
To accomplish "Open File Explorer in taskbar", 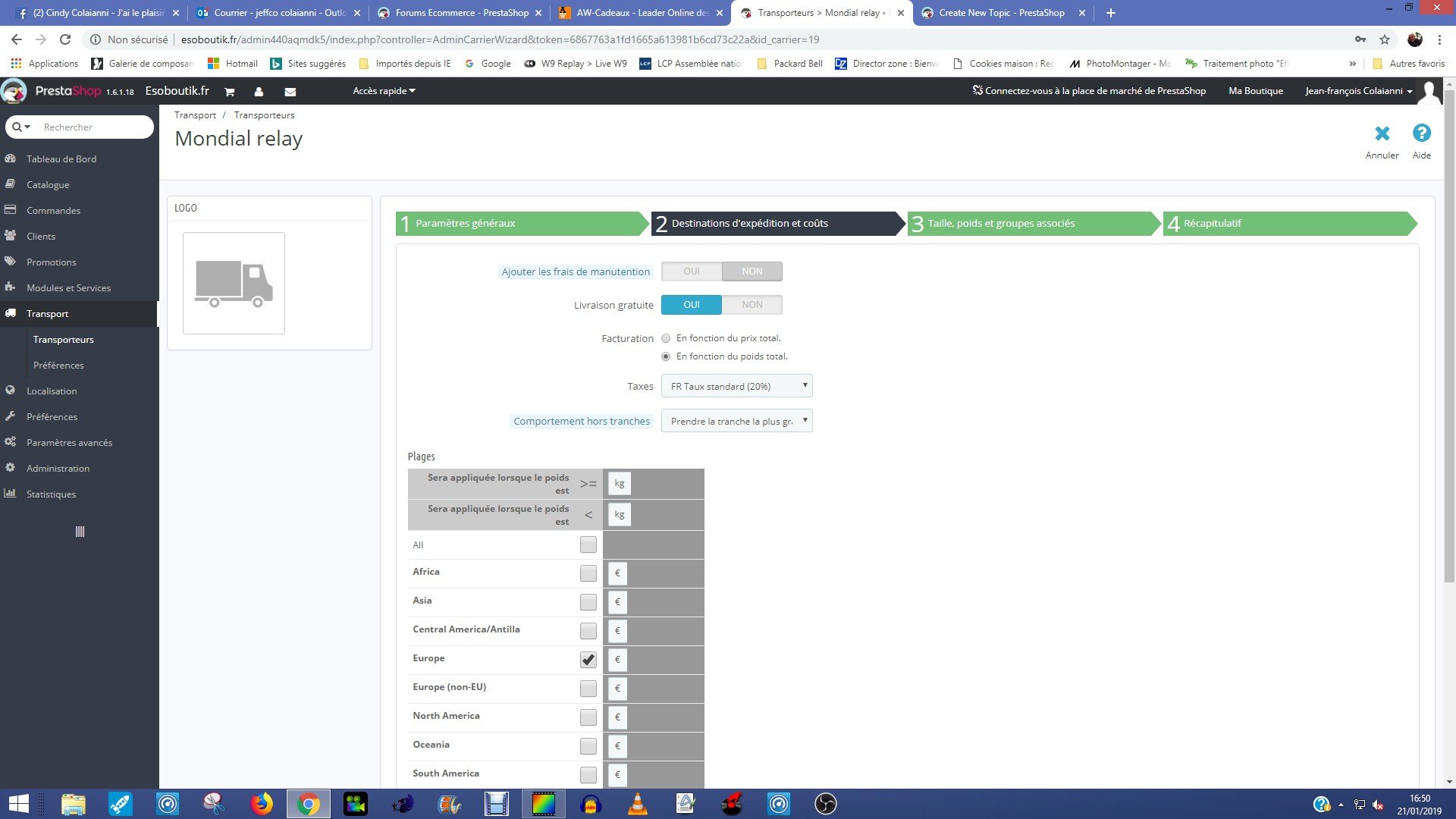I will 74,804.
